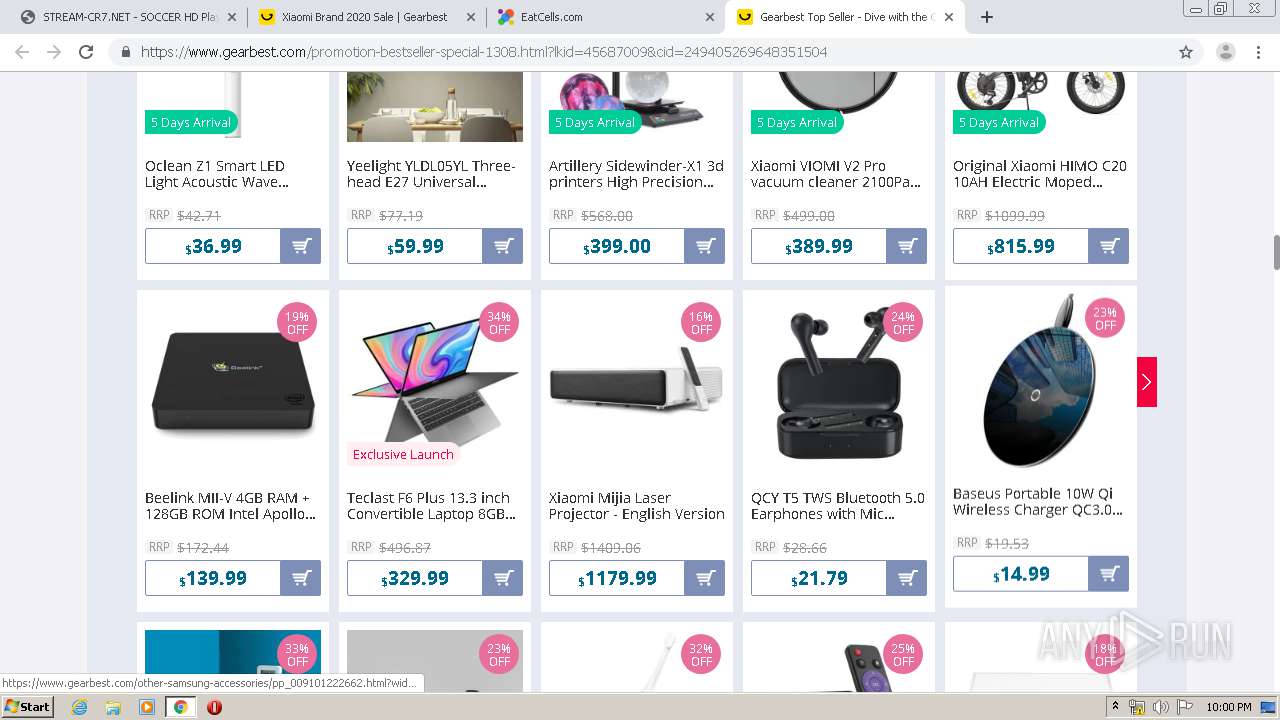This screenshot has height=720, width=1280.
Task: Add Beelink MII-V mini PC to cart
Action: coord(301,578)
